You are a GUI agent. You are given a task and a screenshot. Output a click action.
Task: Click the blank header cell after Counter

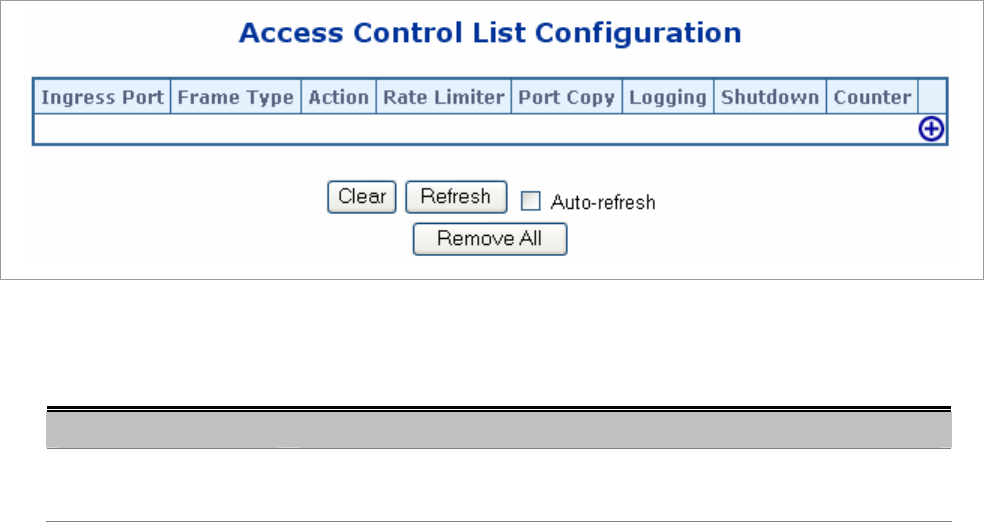(931, 97)
